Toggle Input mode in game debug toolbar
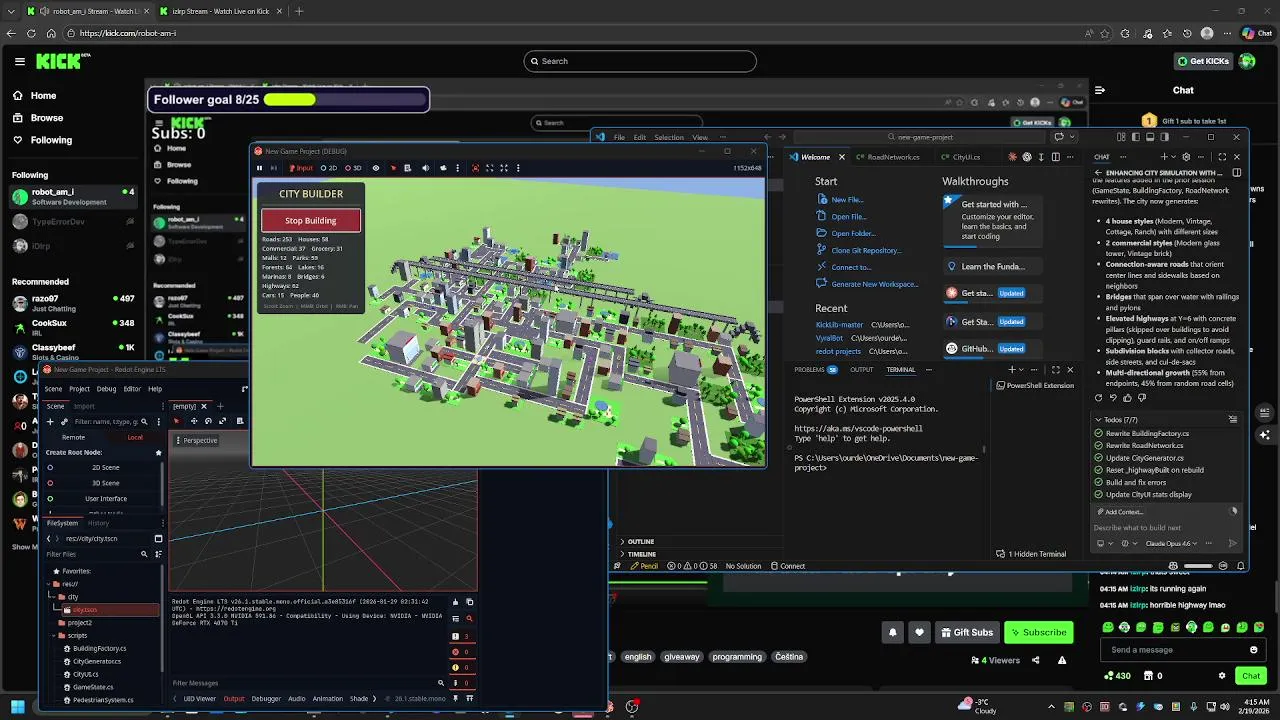The height and width of the screenshot is (720, 1280). coord(301,168)
